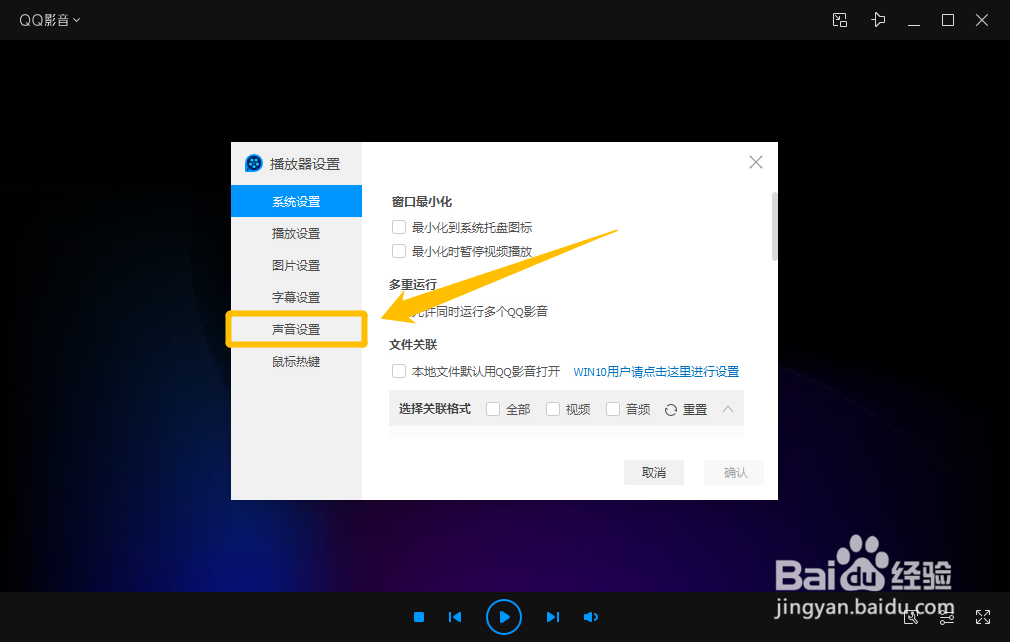Open the QQ影音 main menu dropdown
Viewport: 1010px width, 642px height.
click(x=50, y=20)
